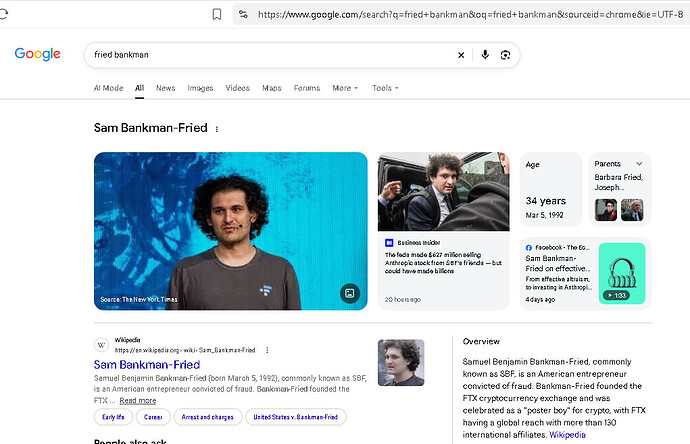This screenshot has width=690, height=444.
Task: Click the United States v. Bankman-Fried chip
Action: click(295, 417)
